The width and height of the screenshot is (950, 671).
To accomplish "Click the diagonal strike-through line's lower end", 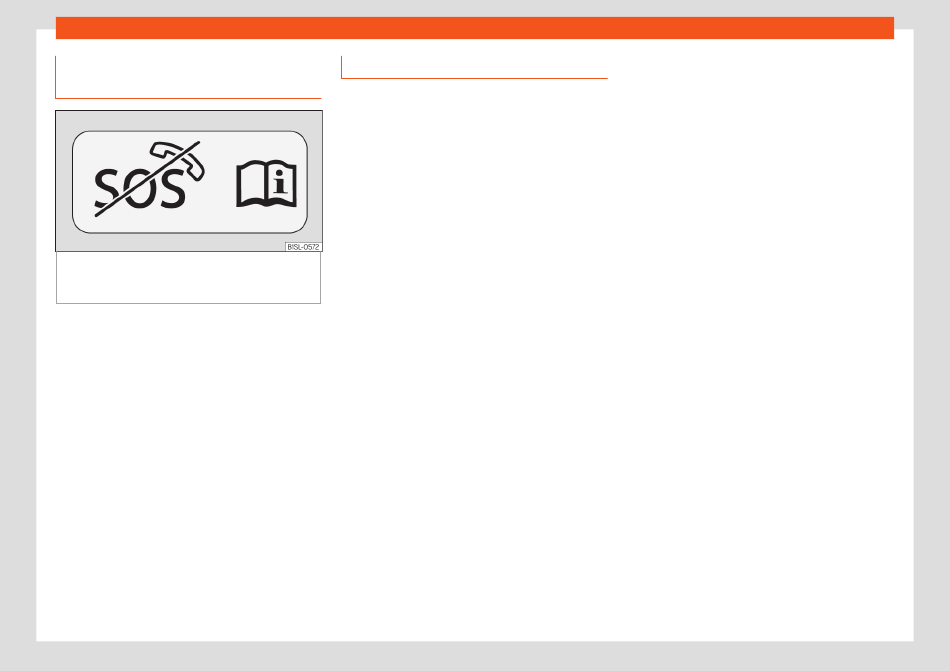I will (x=99, y=213).
